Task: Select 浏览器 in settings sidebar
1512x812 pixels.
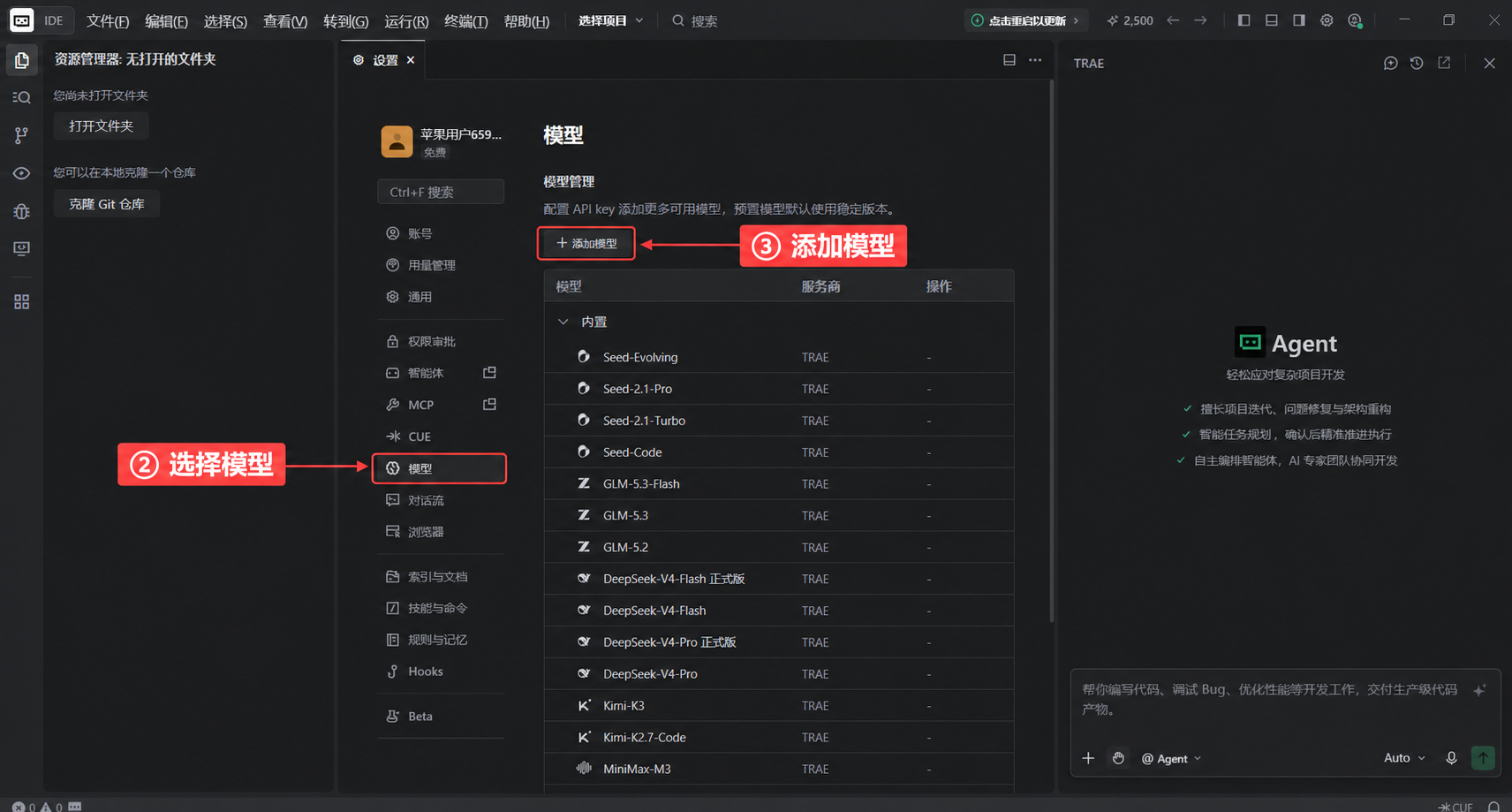Action: pos(439,532)
